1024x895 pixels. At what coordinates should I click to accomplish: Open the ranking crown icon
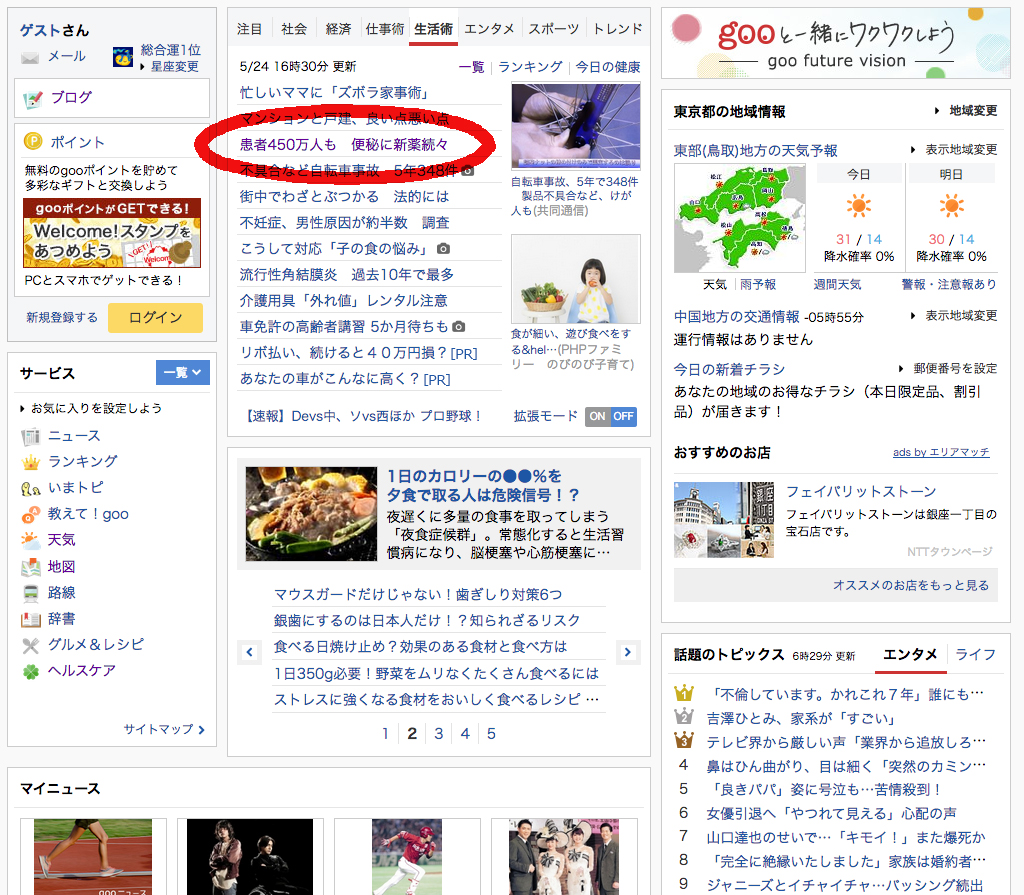pos(31,462)
